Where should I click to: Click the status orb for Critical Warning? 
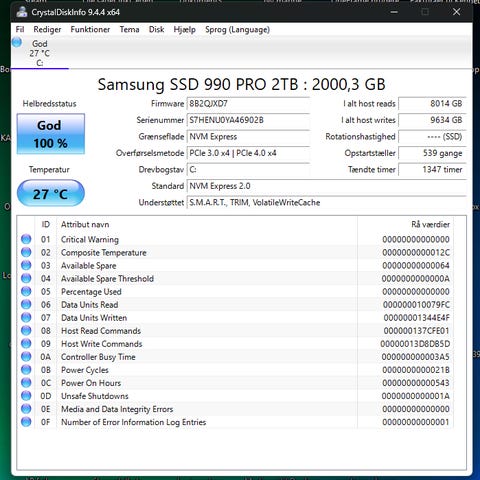26,239
